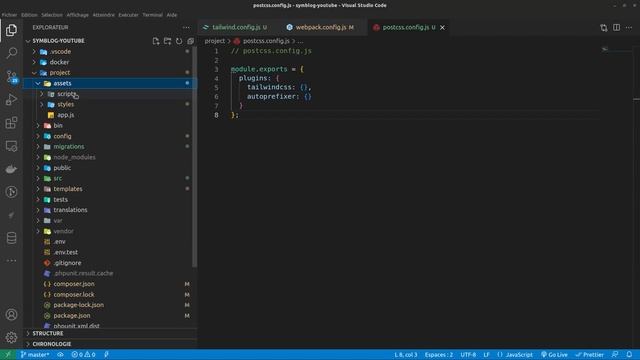Image resolution: width=640 pixels, height=360 pixels.
Task: Open editor more actions menu
Action: coord(629,27)
